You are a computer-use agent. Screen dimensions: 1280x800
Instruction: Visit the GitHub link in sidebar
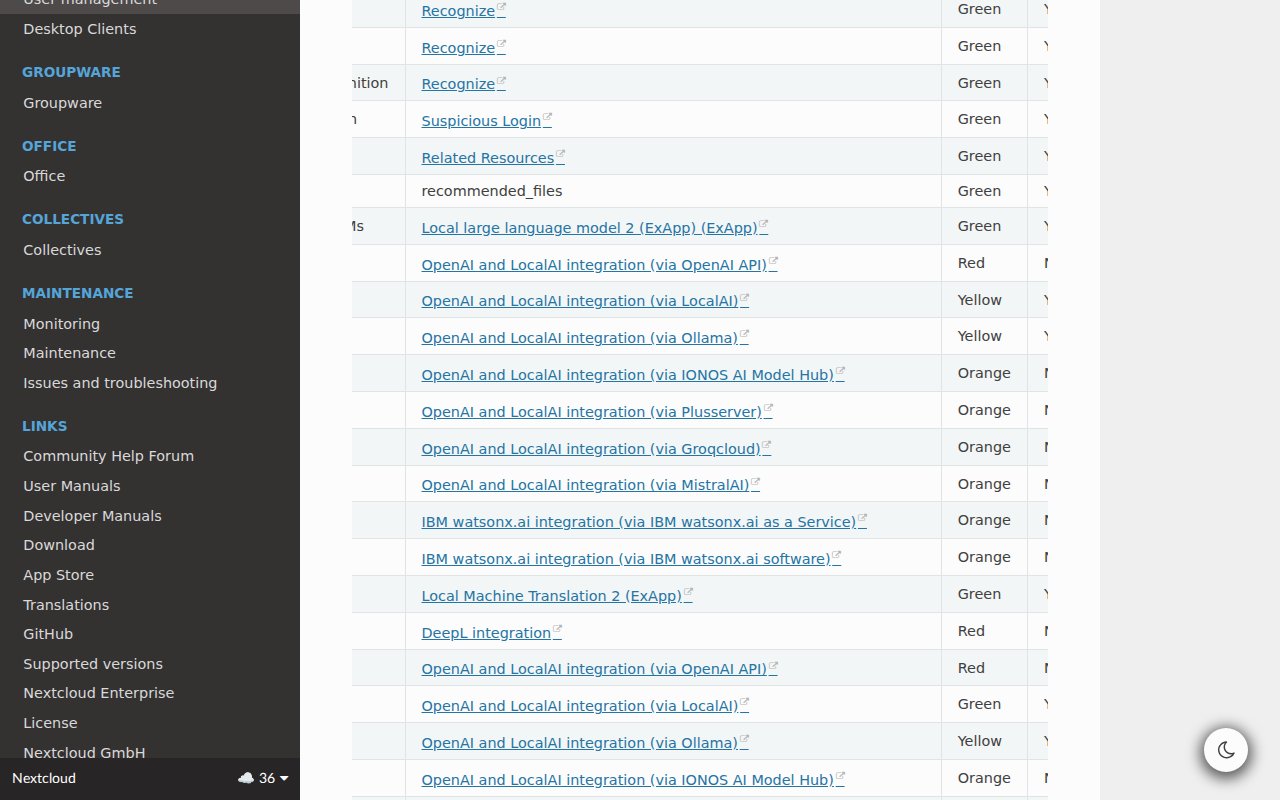pos(48,634)
